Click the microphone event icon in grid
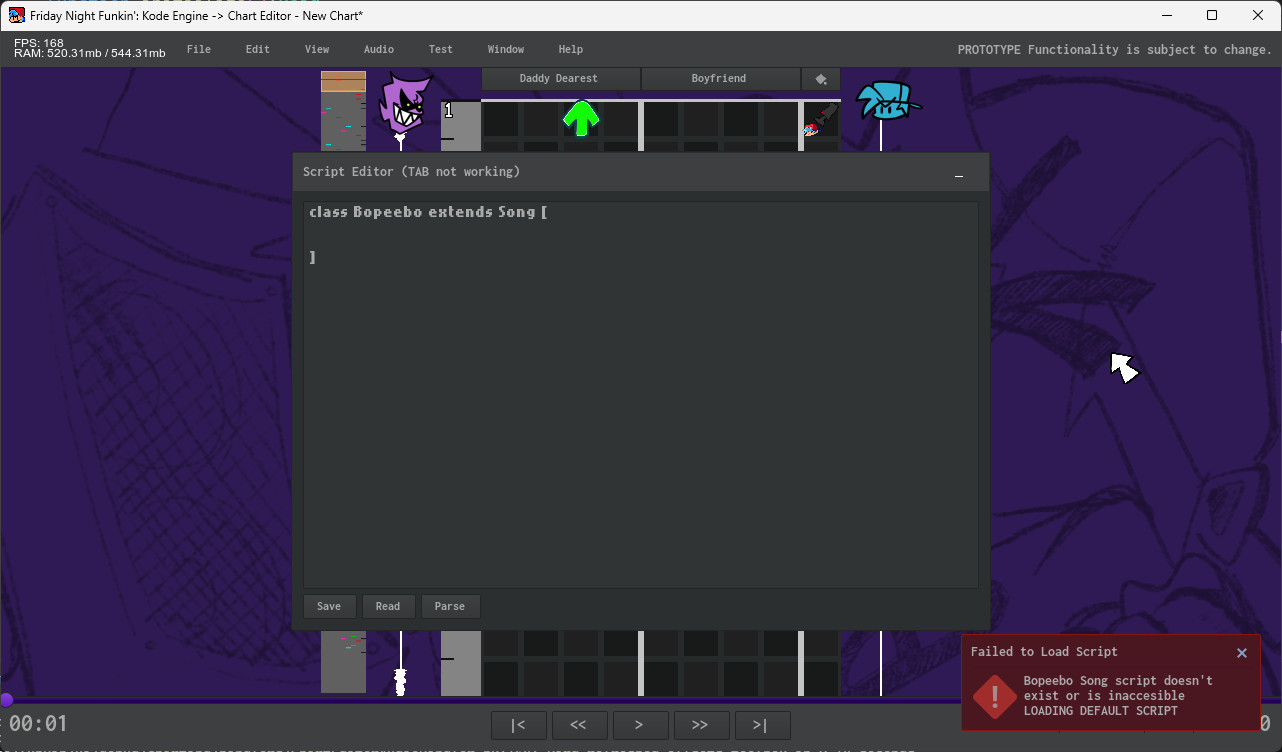The image size is (1282, 752). (820, 121)
